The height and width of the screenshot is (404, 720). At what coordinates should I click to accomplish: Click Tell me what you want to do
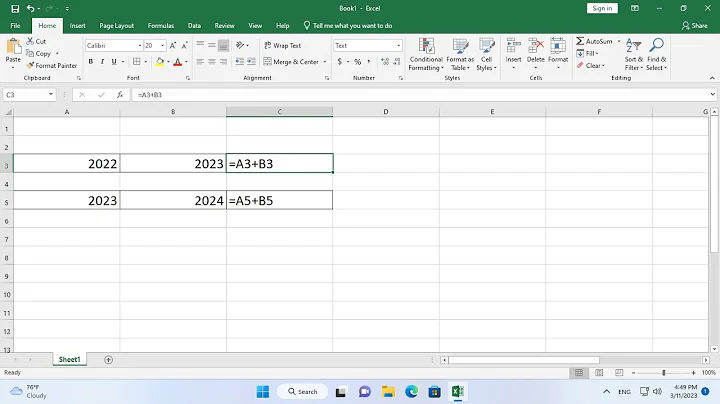point(348,26)
